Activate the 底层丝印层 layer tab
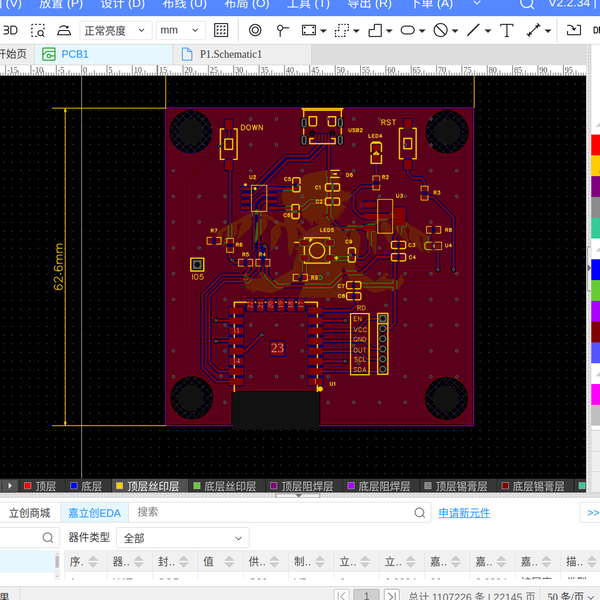Screen dimensions: 600x600 click(225, 486)
